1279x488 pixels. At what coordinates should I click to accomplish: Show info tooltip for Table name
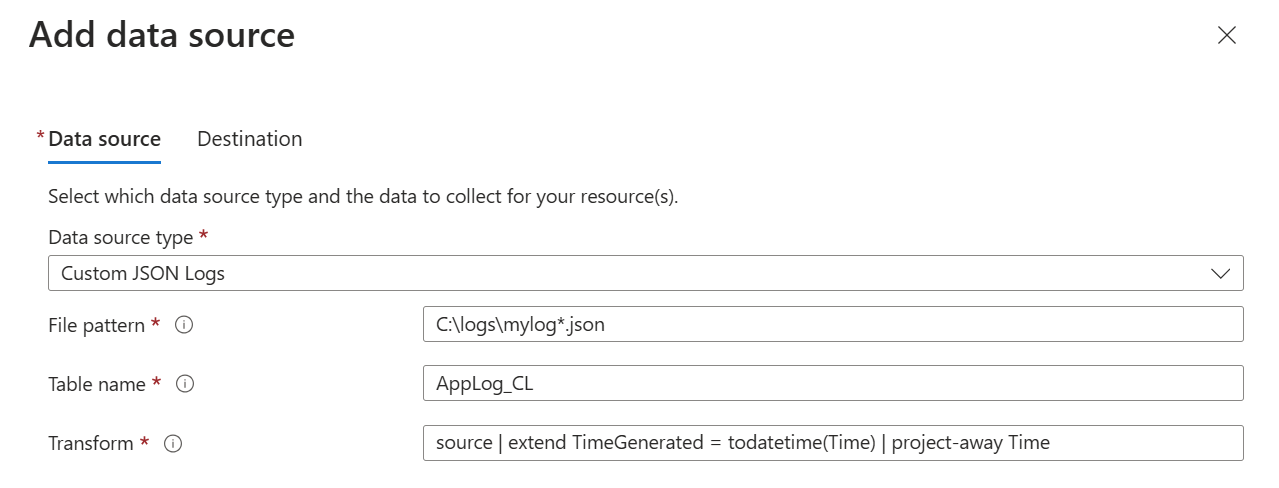tap(185, 384)
